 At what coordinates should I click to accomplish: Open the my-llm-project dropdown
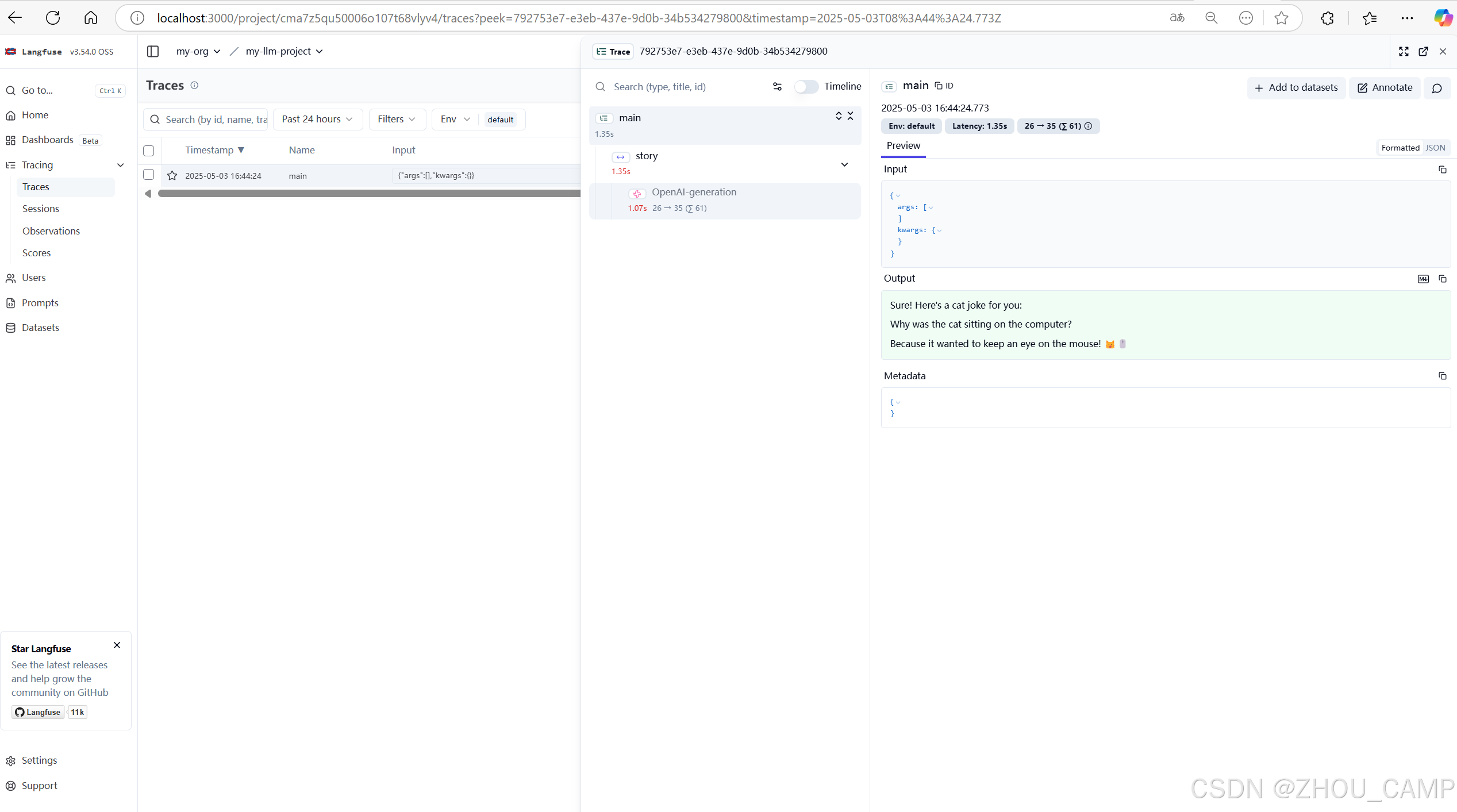[284, 51]
